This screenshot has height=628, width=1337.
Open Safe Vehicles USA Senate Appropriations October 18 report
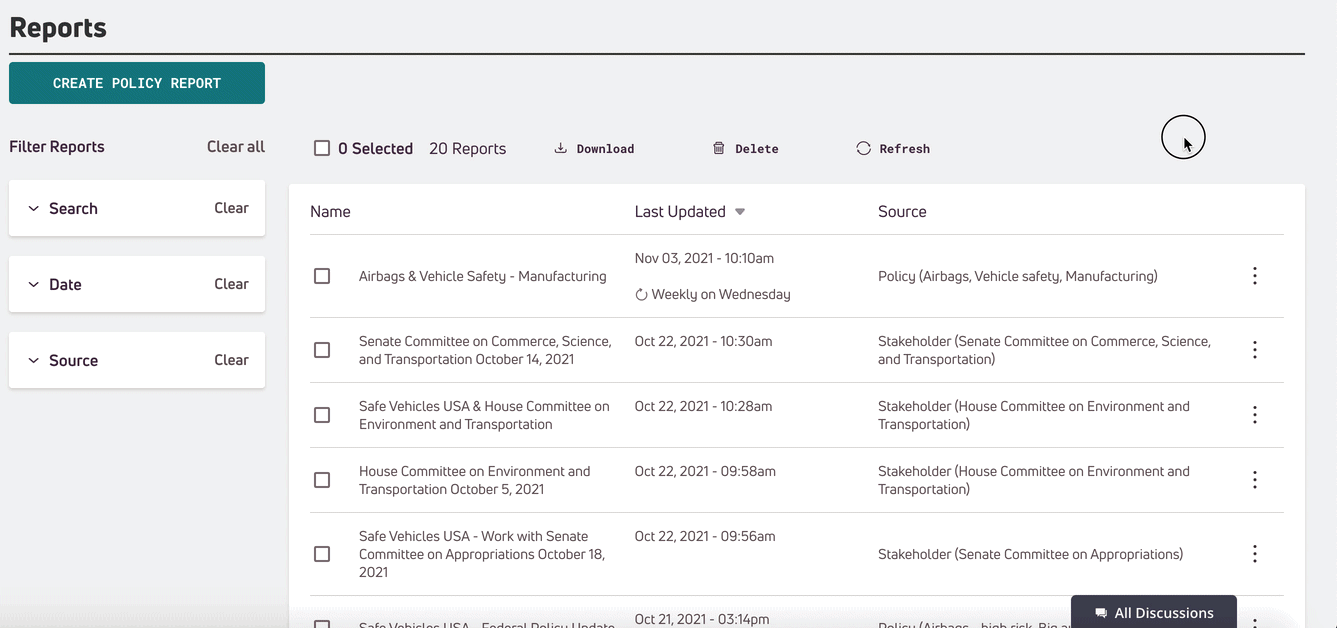(482, 554)
